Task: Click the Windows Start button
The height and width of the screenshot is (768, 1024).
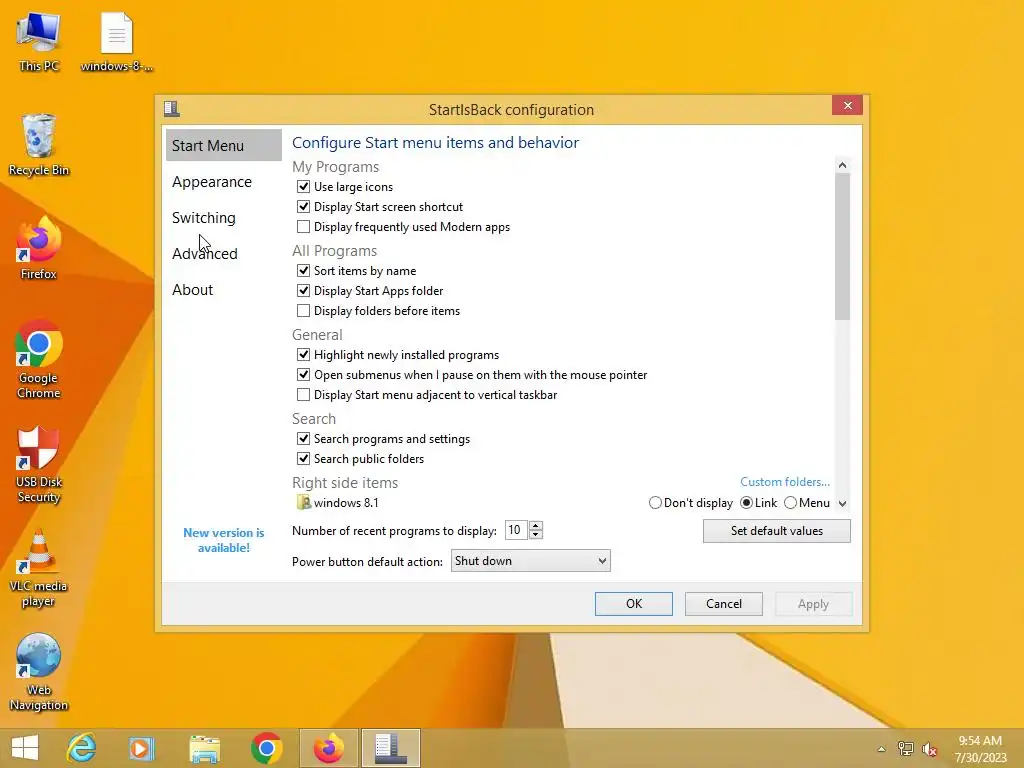Action: (x=25, y=748)
